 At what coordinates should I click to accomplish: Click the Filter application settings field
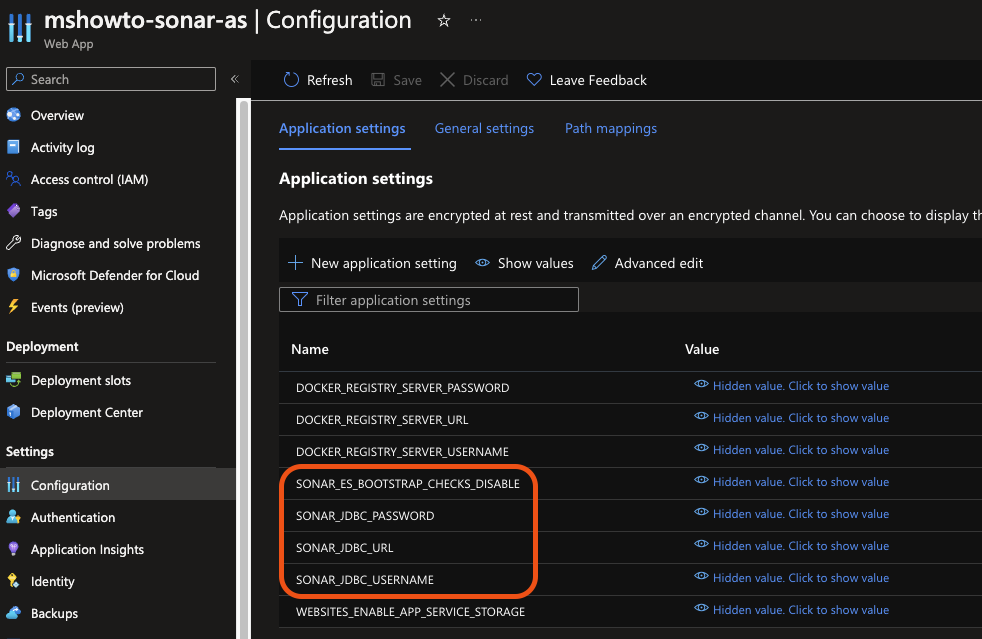tap(428, 299)
